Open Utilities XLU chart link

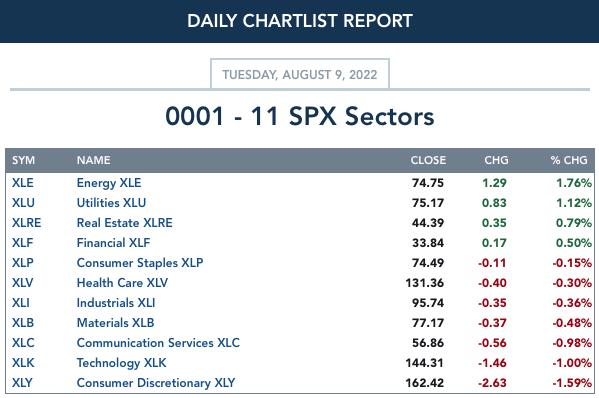[111, 203]
